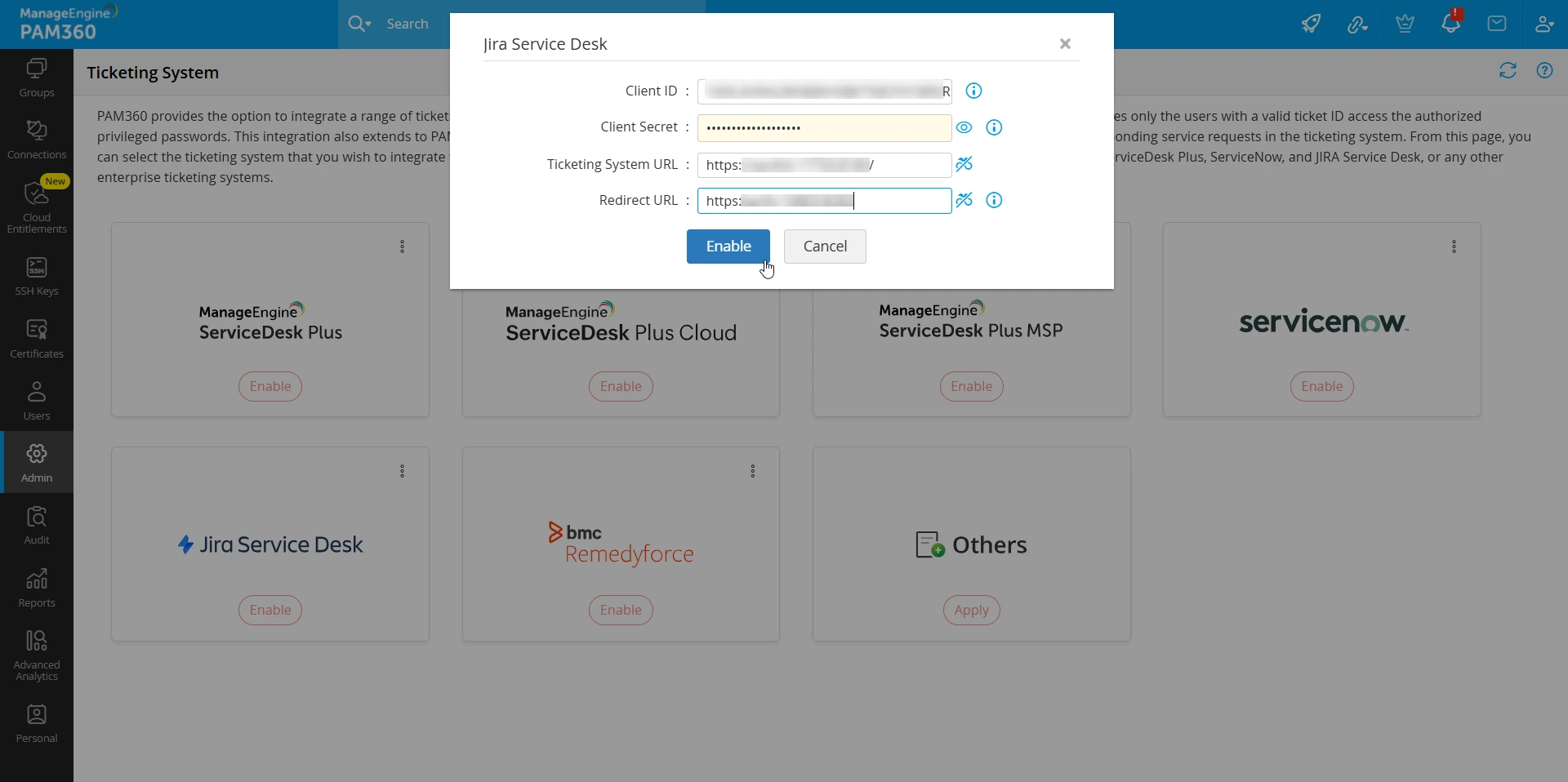This screenshot has height=782, width=1568.
Task: Show the Client Secret with the eye toggle
Action: (x=964, y=128)
